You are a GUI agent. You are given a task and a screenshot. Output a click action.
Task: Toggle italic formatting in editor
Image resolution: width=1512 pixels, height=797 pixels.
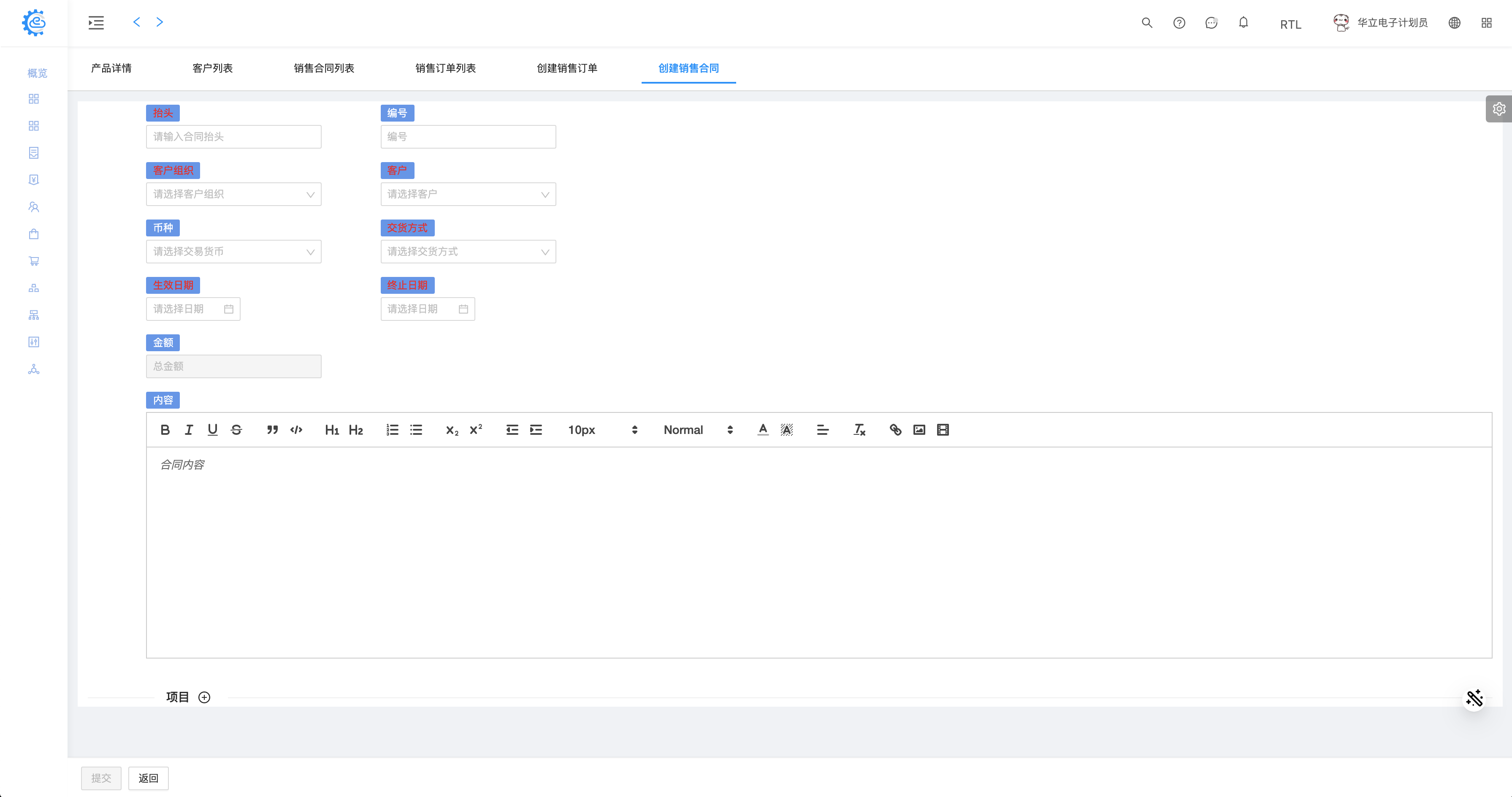(x=188, y=430)
